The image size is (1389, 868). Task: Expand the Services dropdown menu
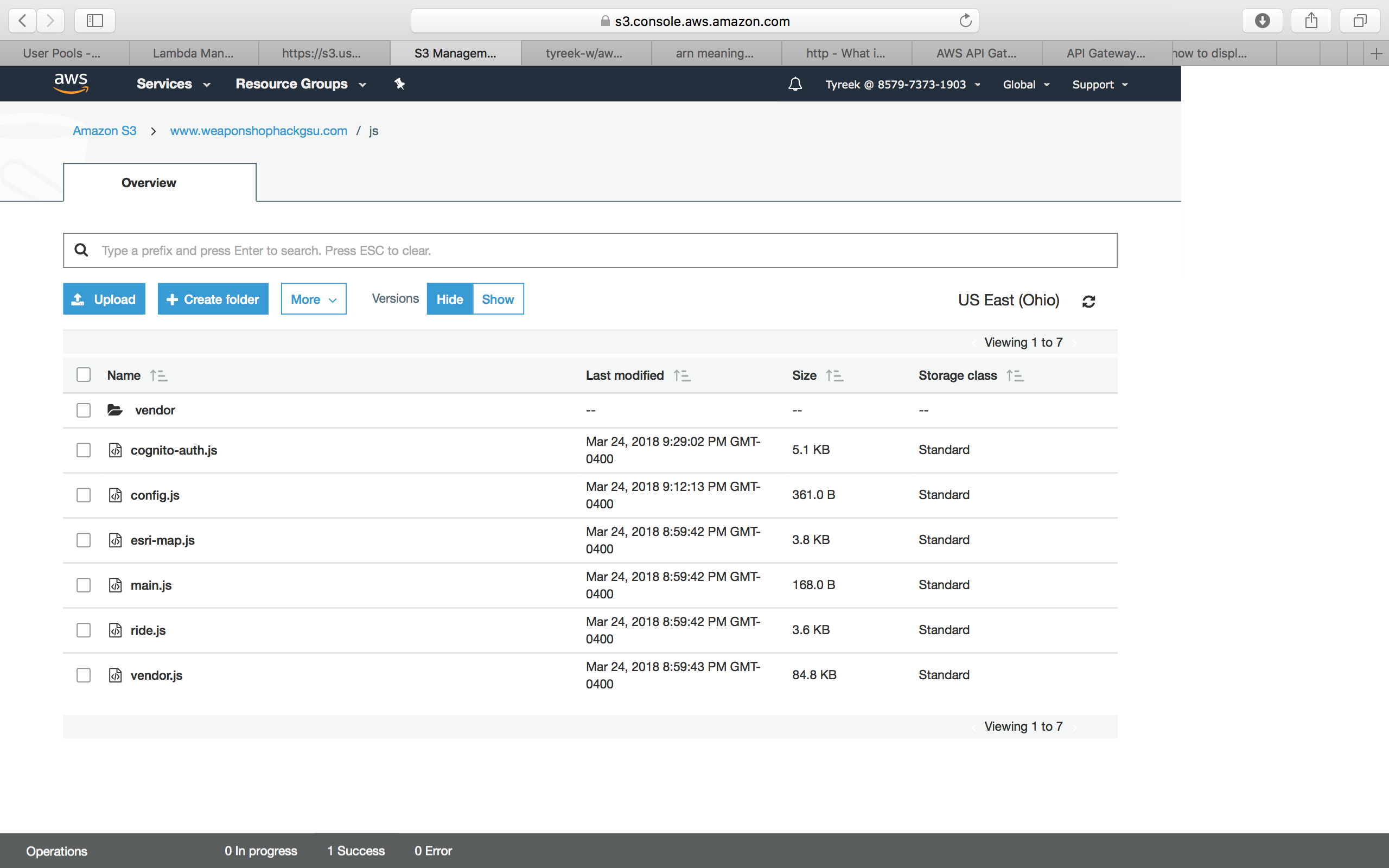click(x=173, y=84)
